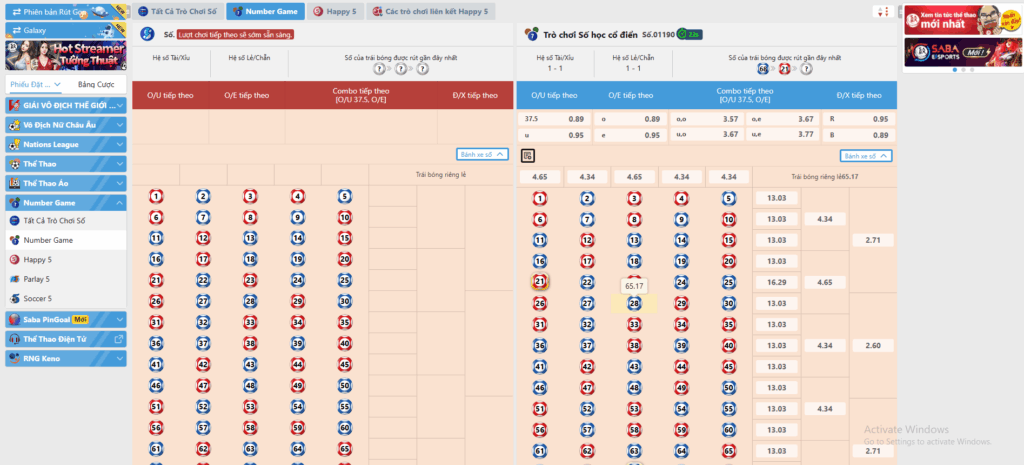Click the Phiên bản Rút Gọn button
This screenshot has height=465, width=1024.
[x=66, y=12]
